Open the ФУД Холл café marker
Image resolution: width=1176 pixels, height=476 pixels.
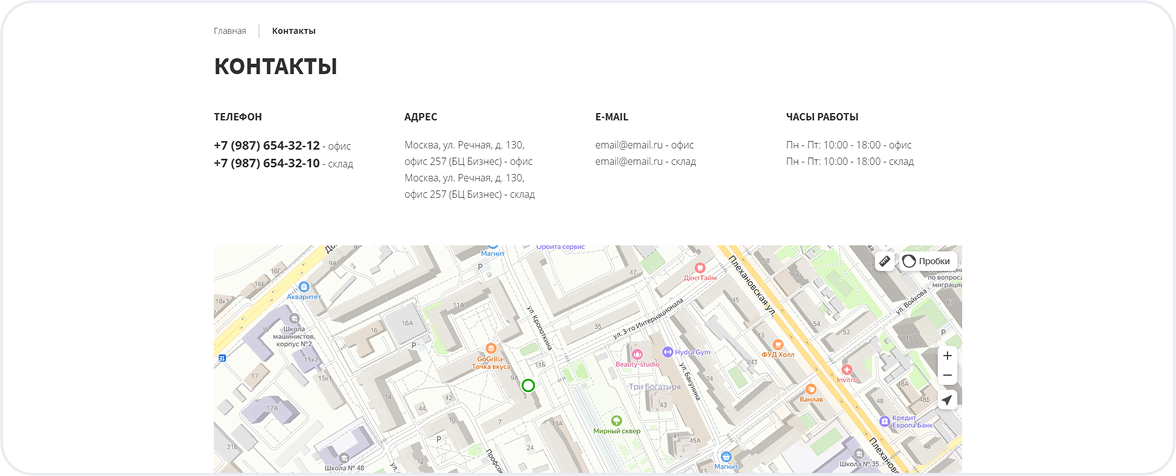(x=777, y=344)
